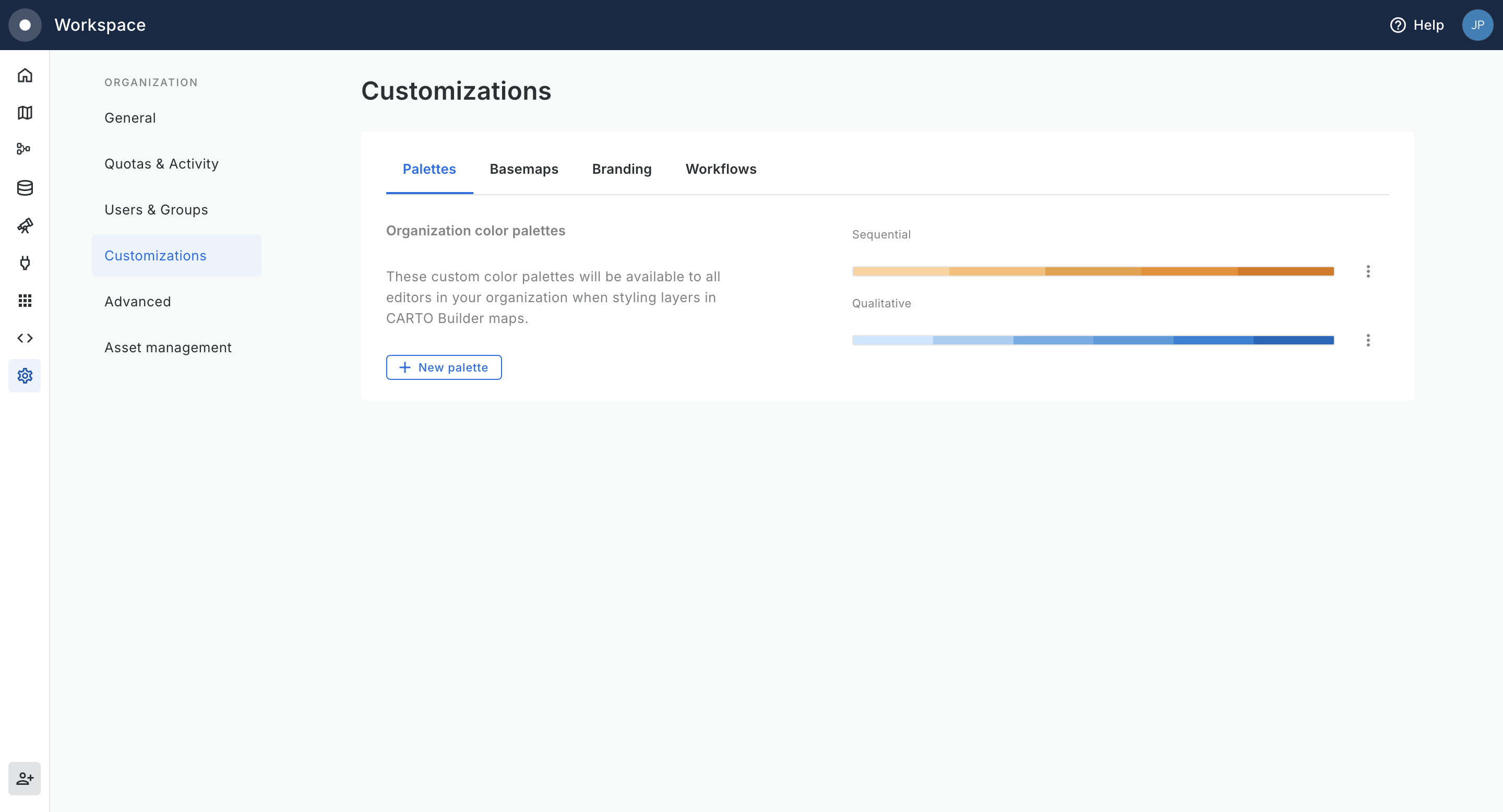Open the Connections plug icon

click(25, 263)
